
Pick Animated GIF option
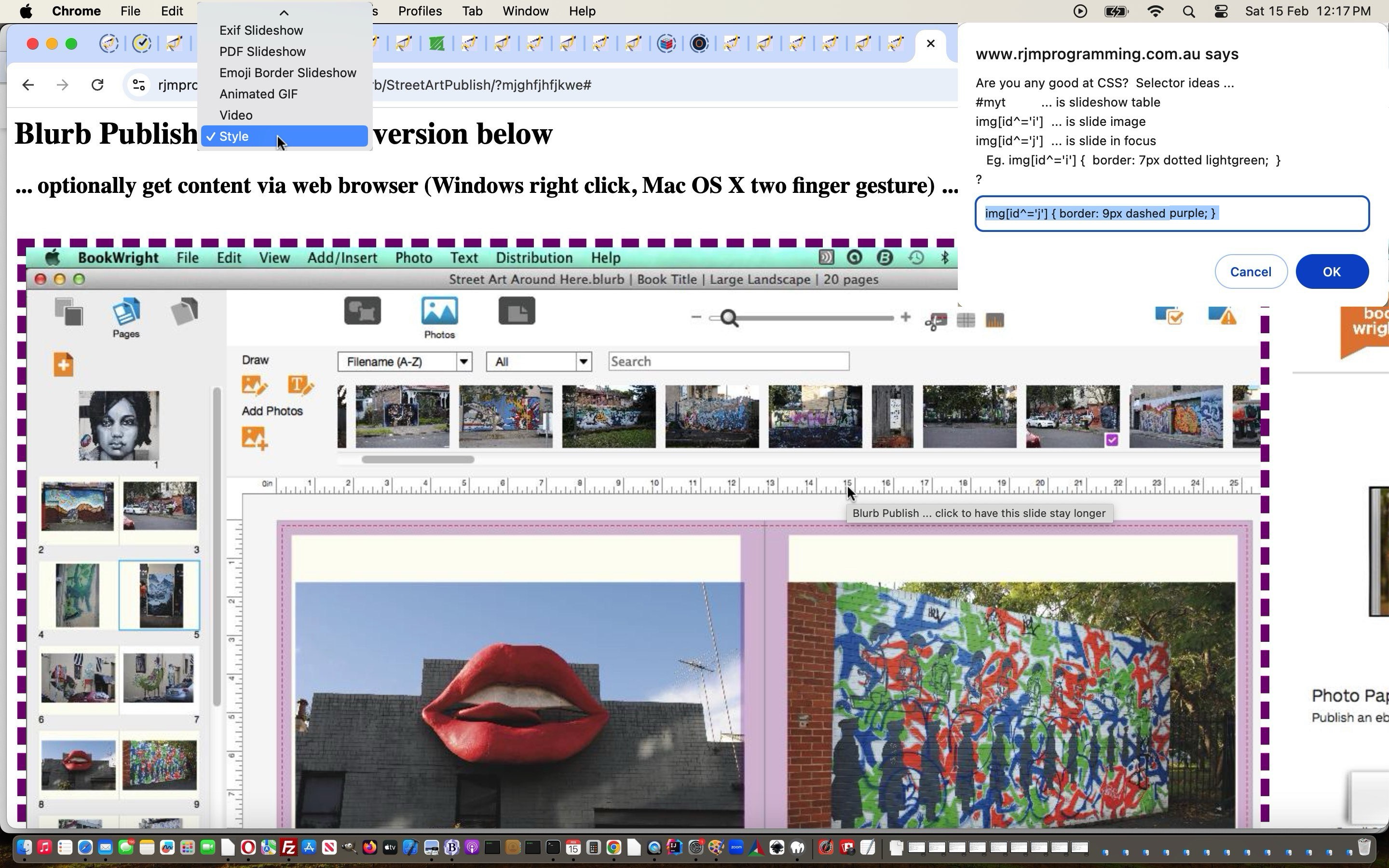pyautogui.click(x=259, y=94)
